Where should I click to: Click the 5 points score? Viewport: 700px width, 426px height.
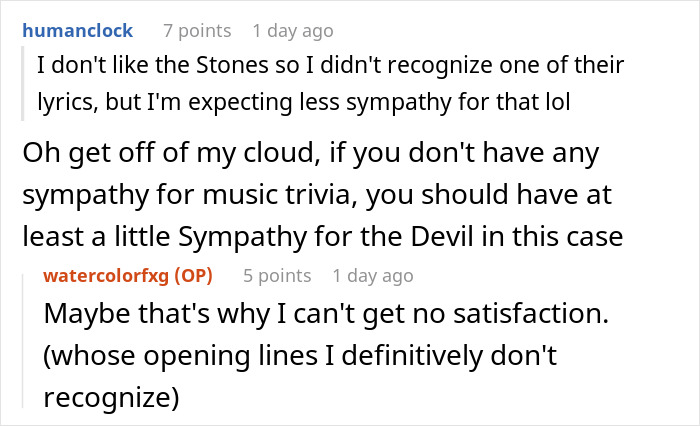[x=277, y=275]
